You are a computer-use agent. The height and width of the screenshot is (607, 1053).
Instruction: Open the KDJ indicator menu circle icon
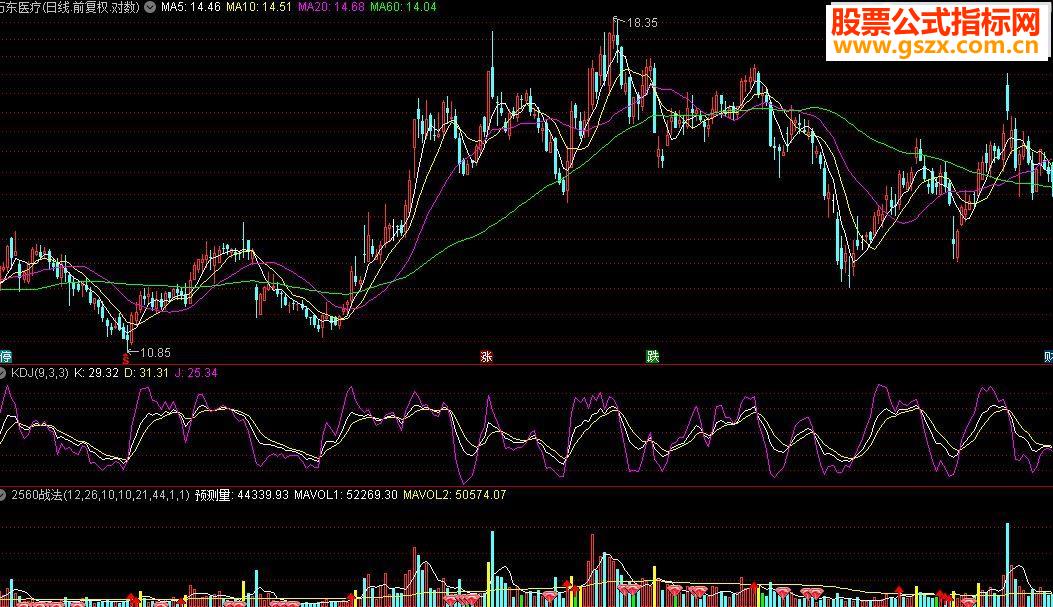tap(3, 373)
